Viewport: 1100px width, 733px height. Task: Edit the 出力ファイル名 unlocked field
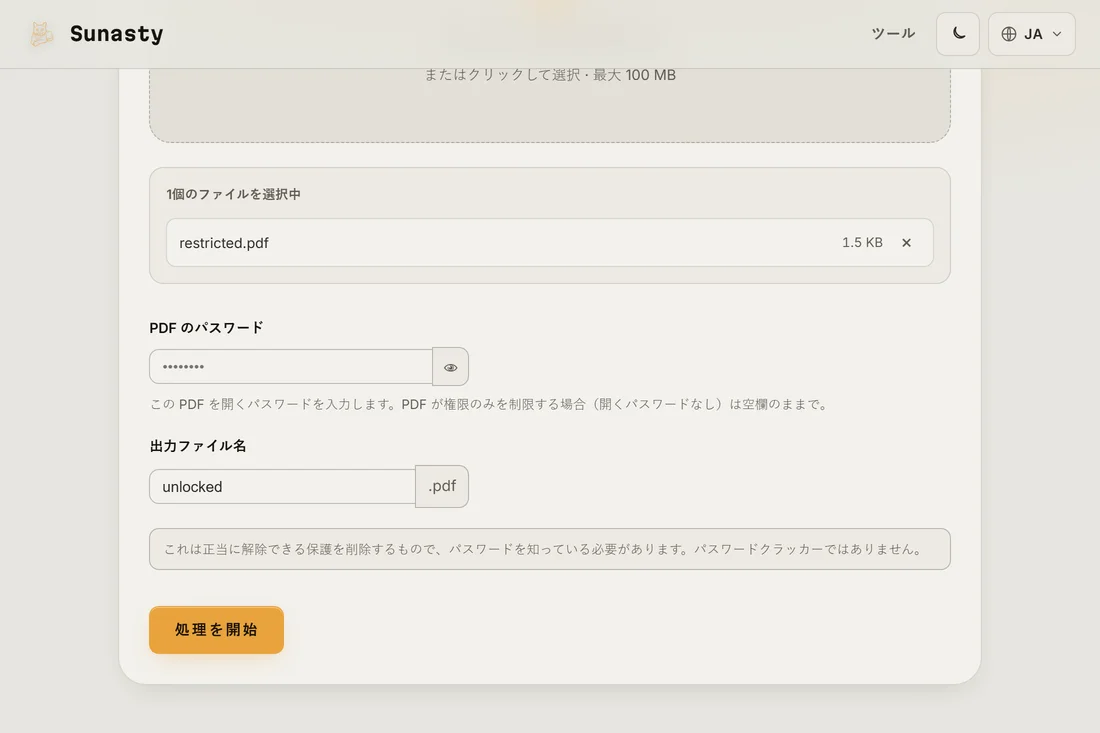point(282,487)
